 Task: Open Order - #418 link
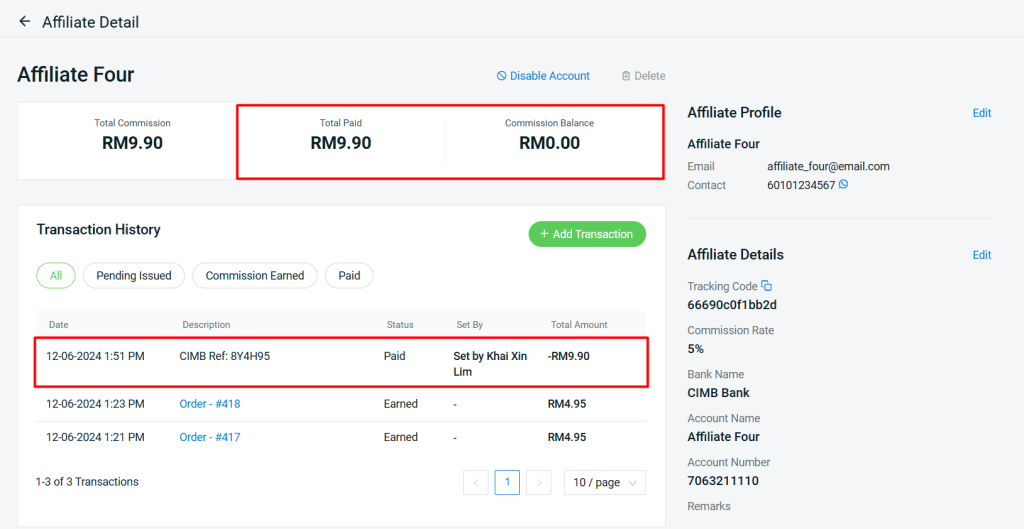click(x=210, y=404)
